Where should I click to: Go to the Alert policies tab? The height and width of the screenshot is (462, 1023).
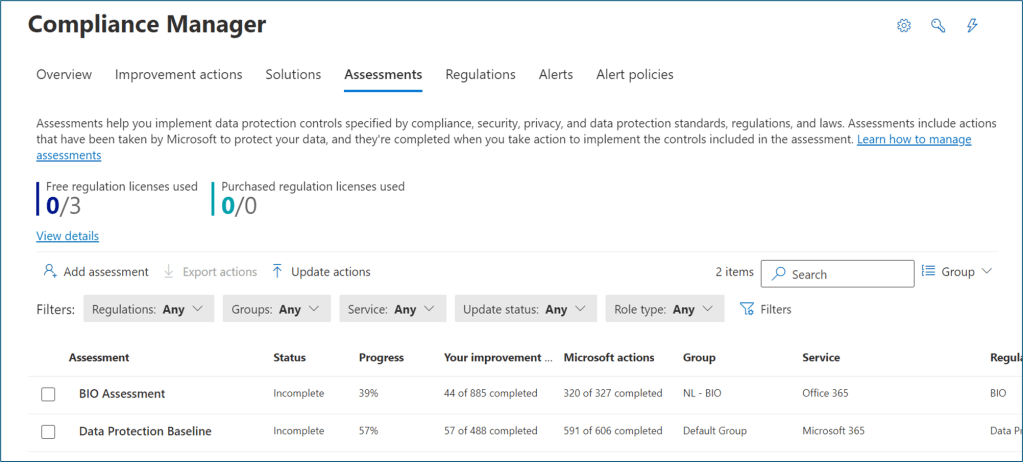click(x=634, y=74)
